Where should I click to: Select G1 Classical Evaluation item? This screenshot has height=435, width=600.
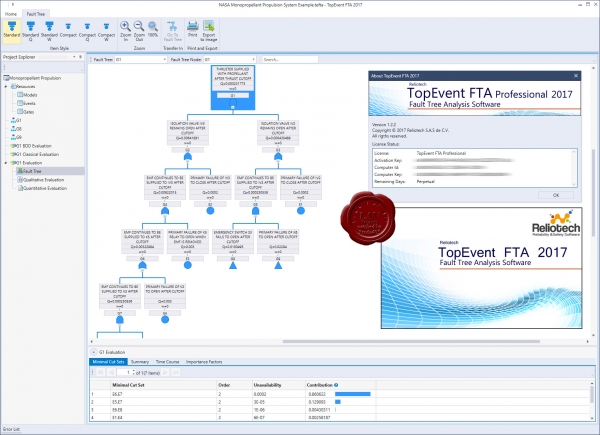pos(35,154)
